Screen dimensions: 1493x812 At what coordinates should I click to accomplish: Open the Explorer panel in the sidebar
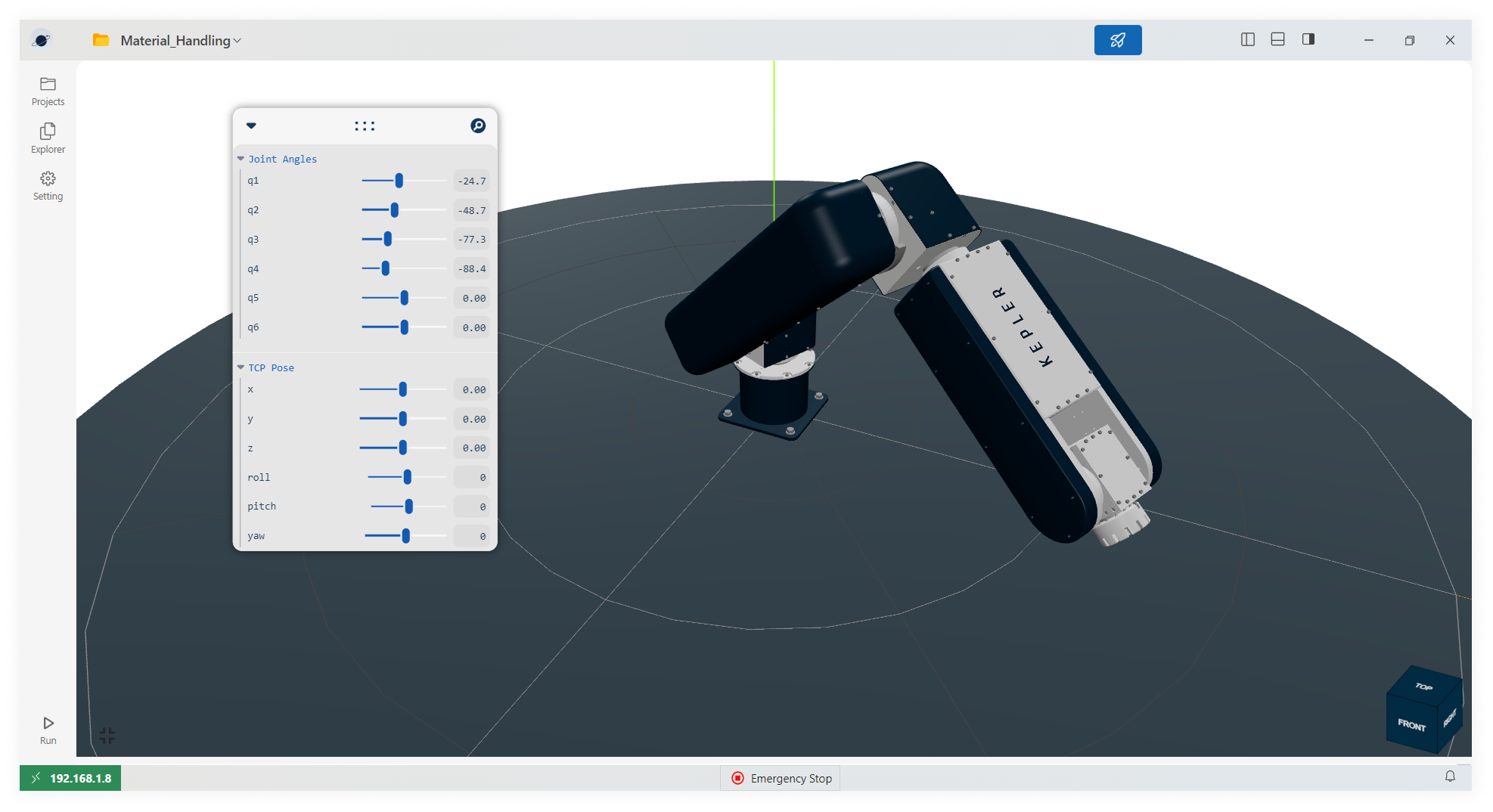point(48,138)
